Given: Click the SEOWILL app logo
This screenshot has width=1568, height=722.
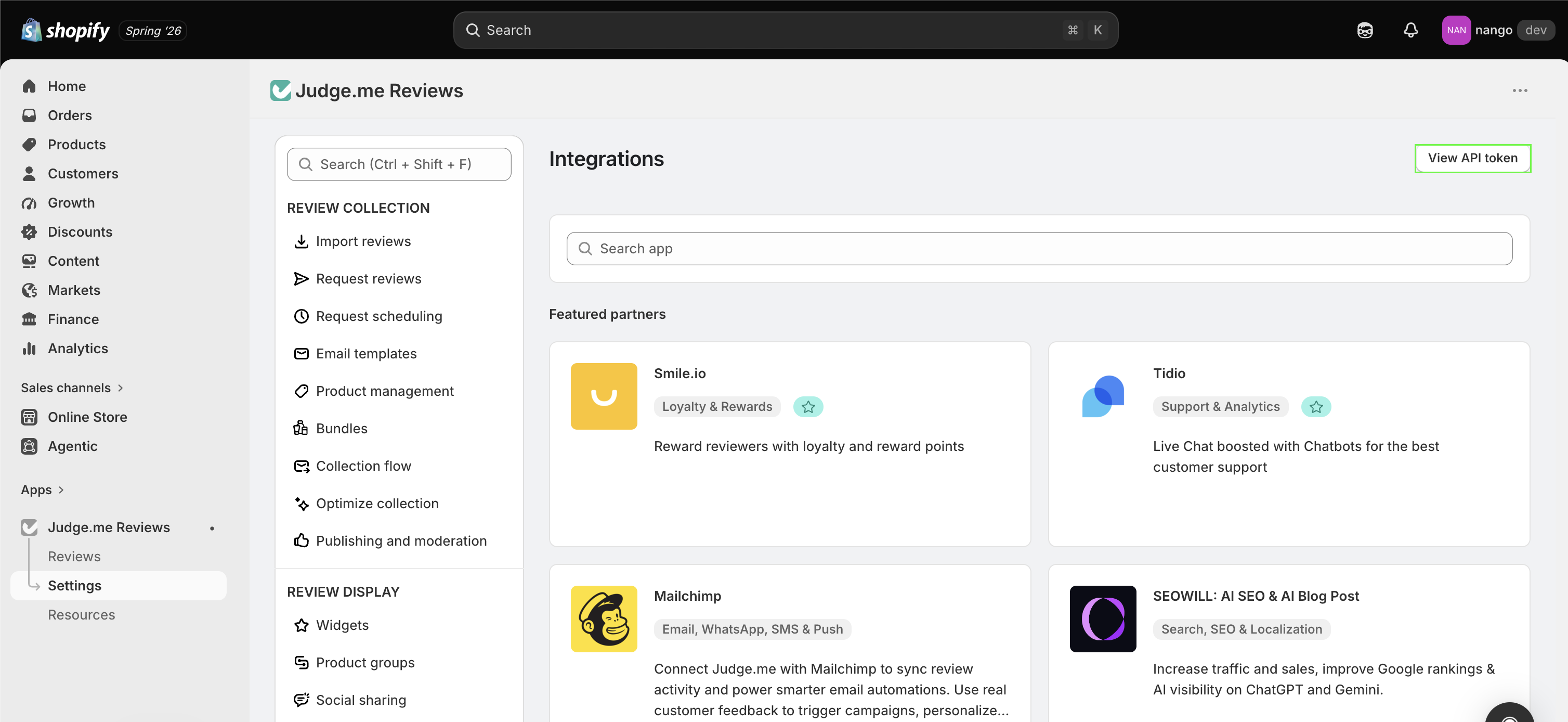Looking at the screenshot, I should (x=1102, y=619).
